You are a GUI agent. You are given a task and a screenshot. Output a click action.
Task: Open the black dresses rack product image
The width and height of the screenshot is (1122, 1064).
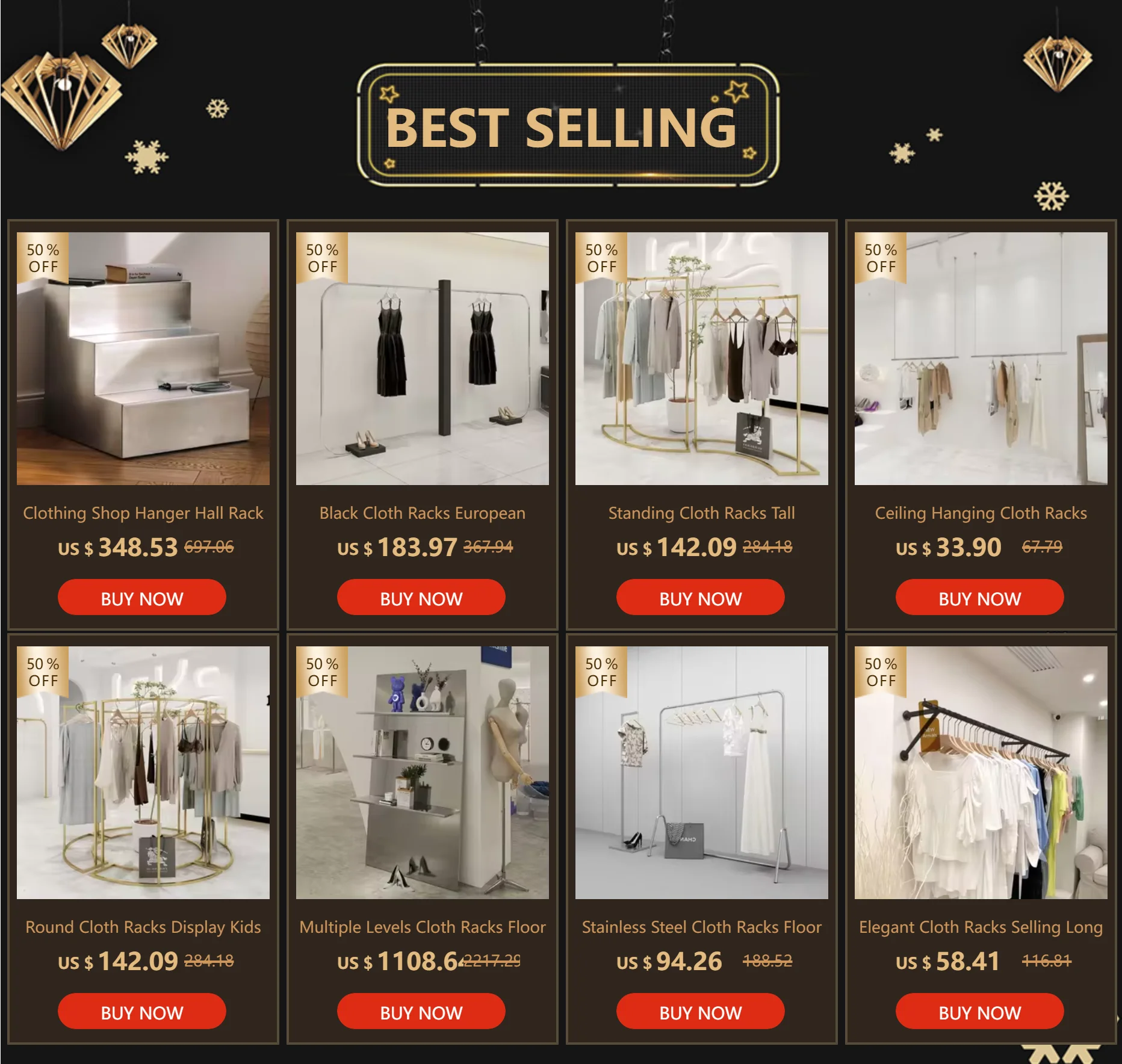coord(423,359)
